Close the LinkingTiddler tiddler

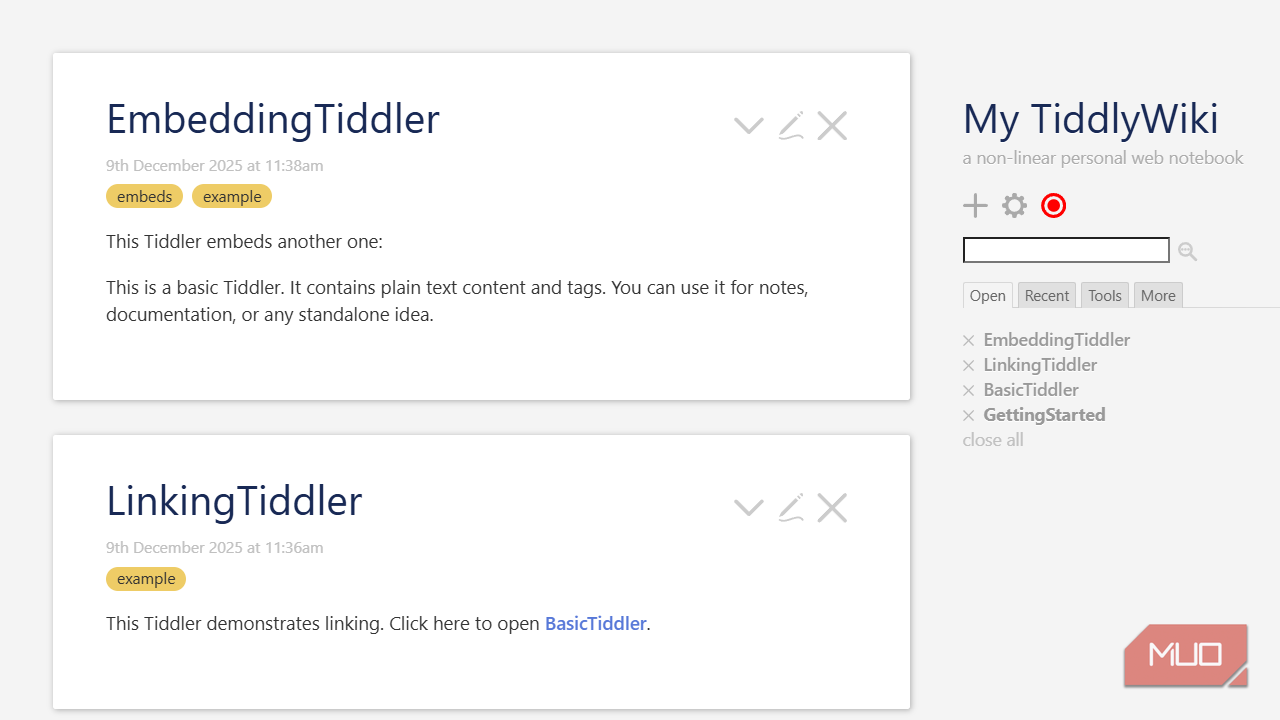pos(832,508)
